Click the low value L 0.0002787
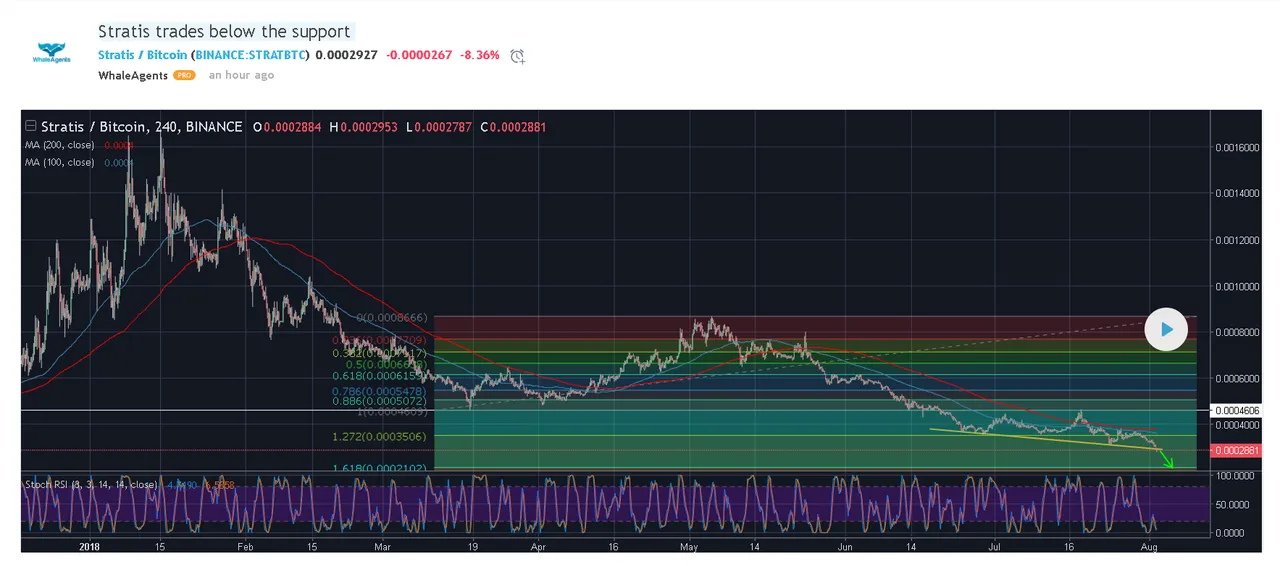Image resolution: width=1280 pixels, height=566 pixels. [x=441, y=127]
